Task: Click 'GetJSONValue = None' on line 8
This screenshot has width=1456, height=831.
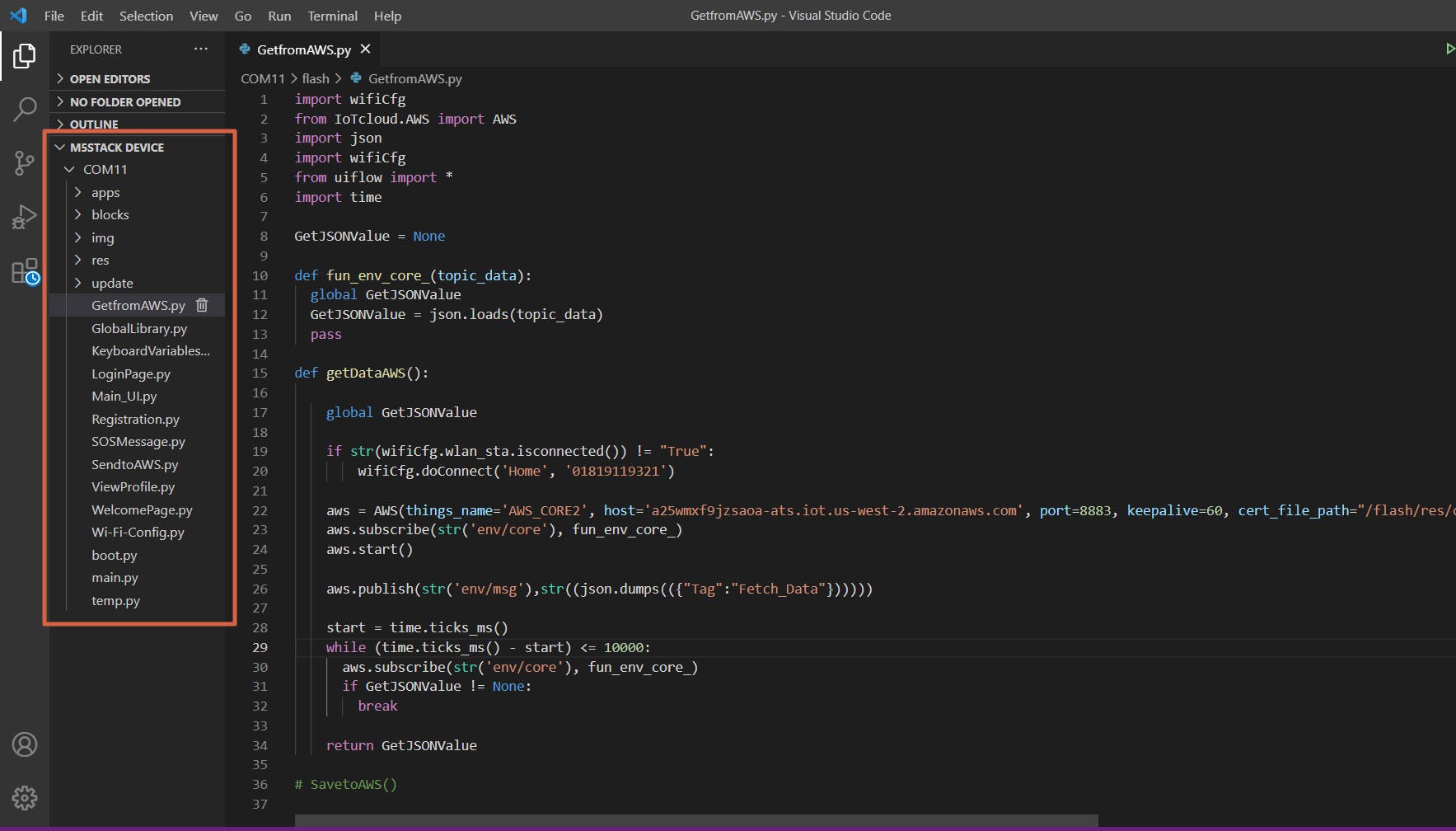Action: coord(369,237)
